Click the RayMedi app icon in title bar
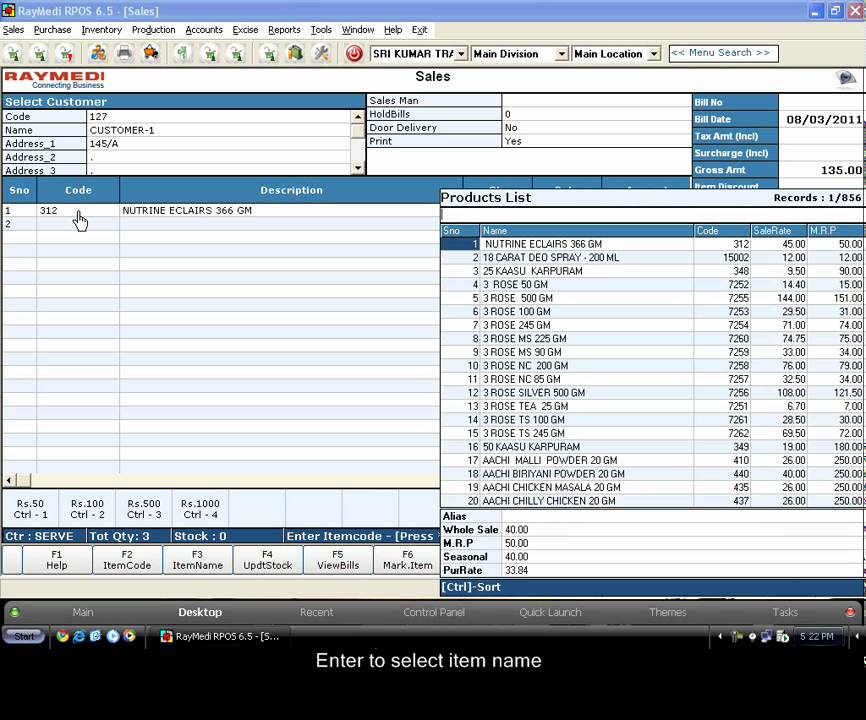Image resolution: width=866 pixels, height=720 pixels. (8, 10)
